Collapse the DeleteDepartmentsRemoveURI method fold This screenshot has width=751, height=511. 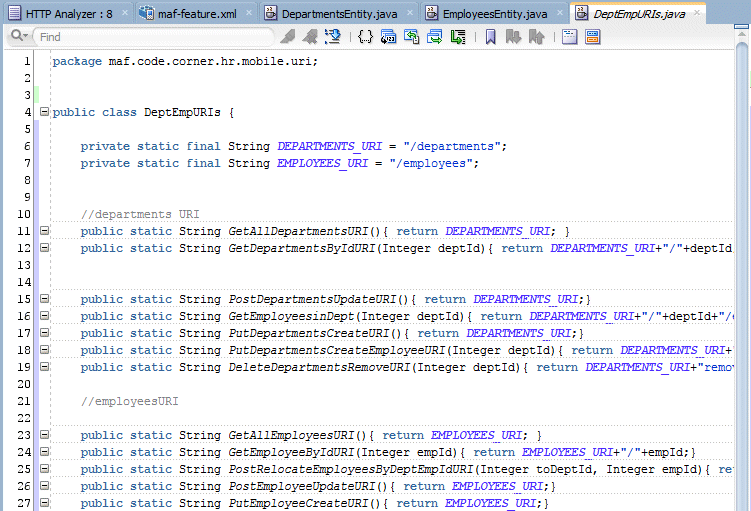pos(44,367)
